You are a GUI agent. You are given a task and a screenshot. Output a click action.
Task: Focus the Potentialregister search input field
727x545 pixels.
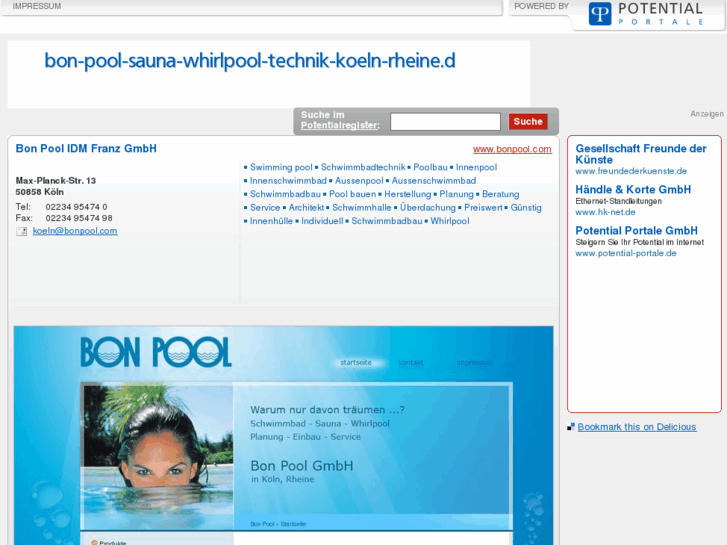(445, 122)
